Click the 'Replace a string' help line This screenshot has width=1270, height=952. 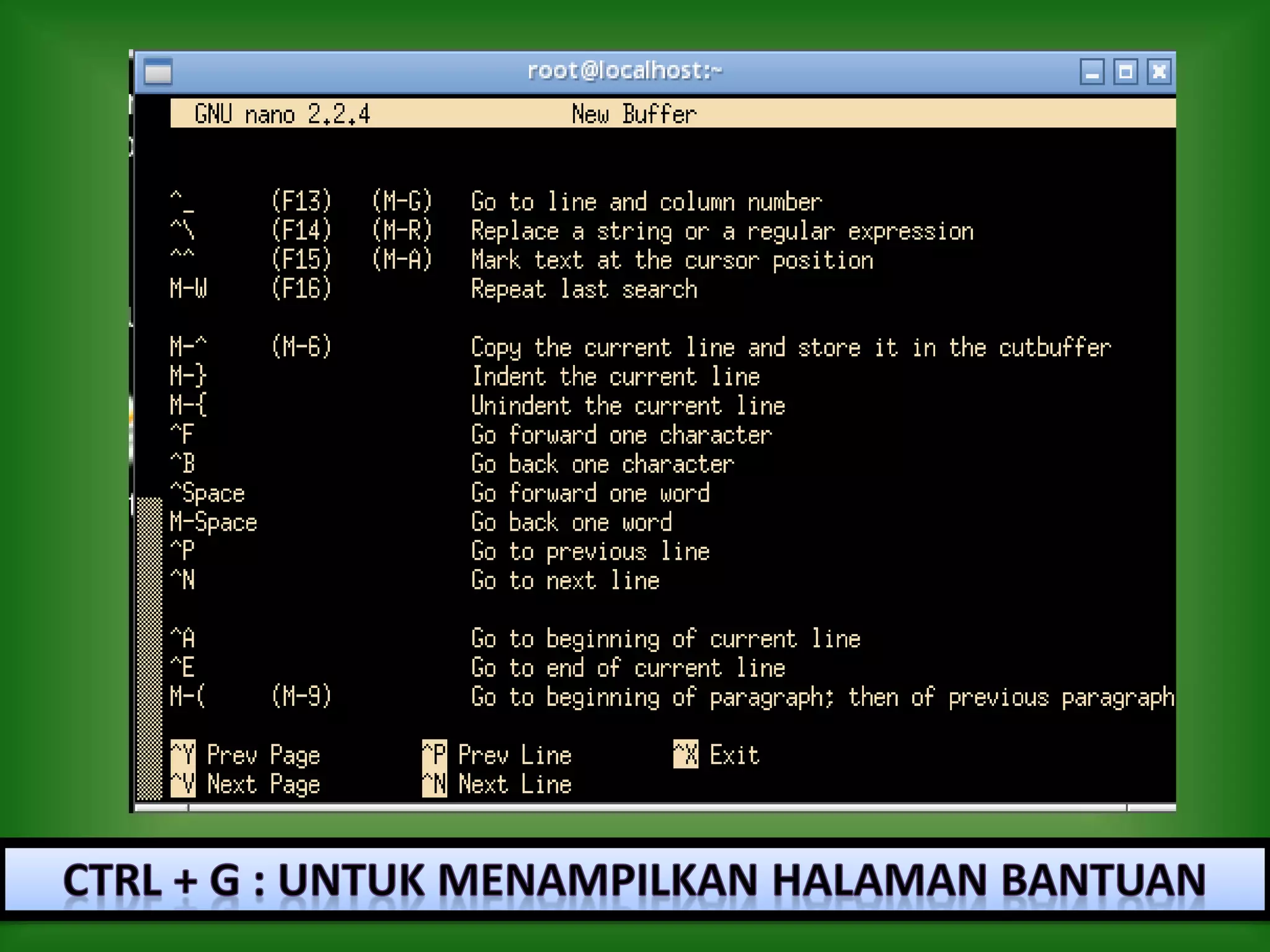click(722, 231)
